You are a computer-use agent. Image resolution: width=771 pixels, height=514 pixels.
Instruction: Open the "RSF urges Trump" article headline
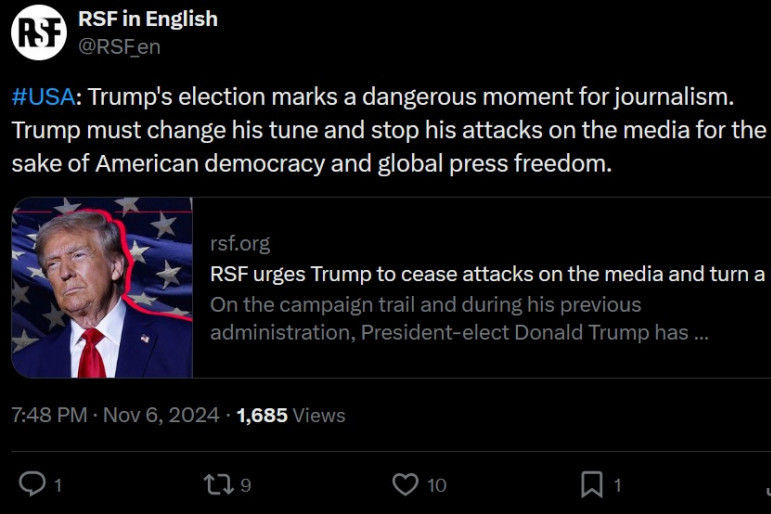pos(488,274)
